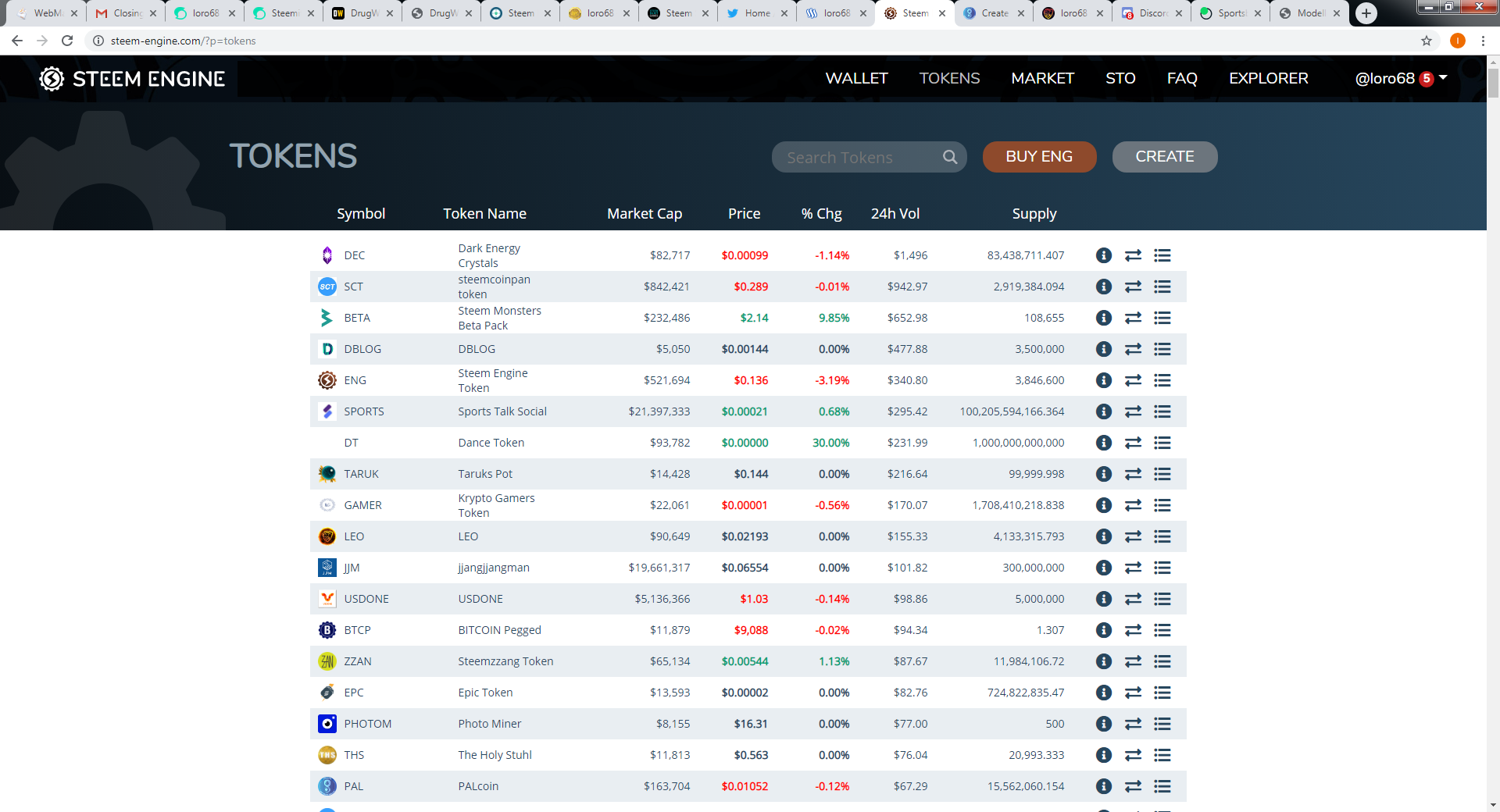Click the DEC token logo icon

tap(327, 255)
